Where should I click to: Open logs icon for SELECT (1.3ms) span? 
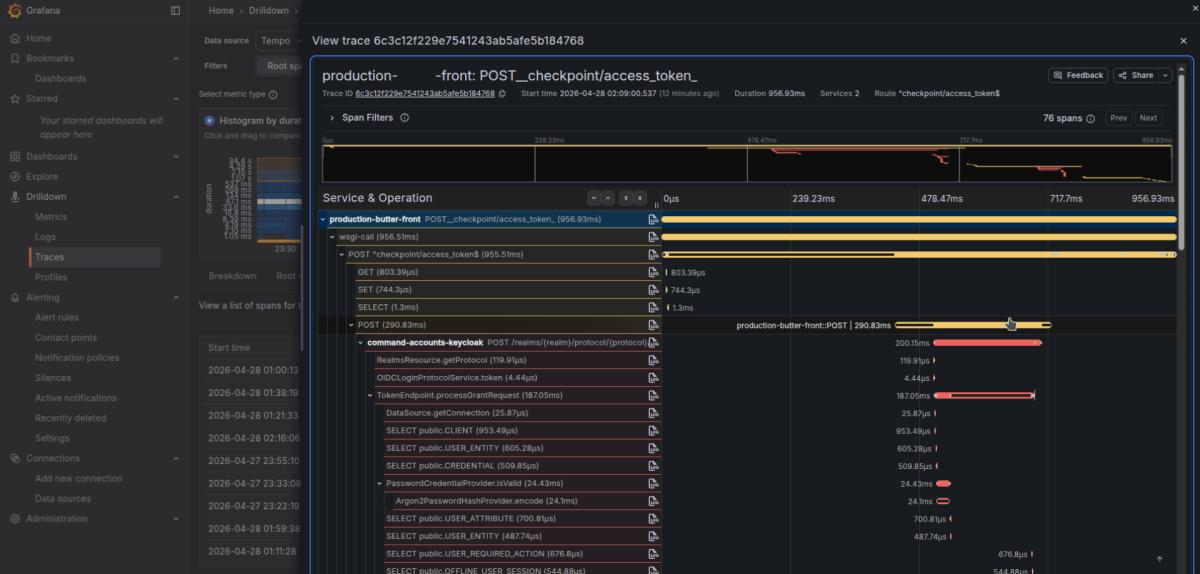click(x=653, y=307)
